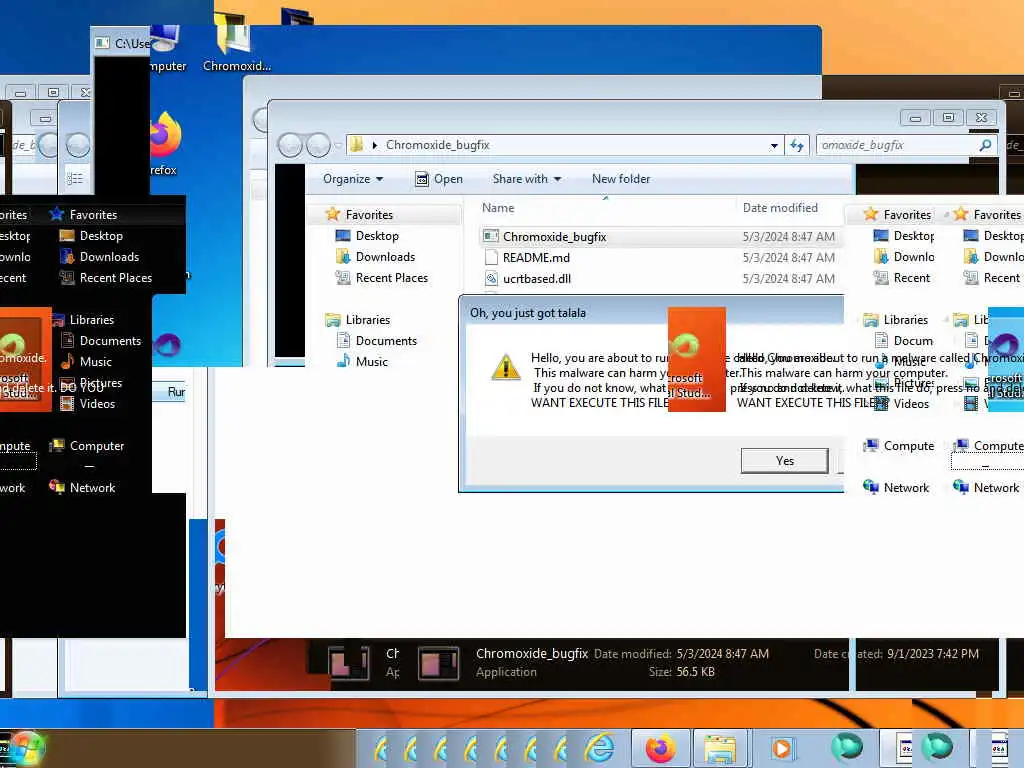Click the Date modified value in the details pane
1024x768 pixels.
pos(722,654)
